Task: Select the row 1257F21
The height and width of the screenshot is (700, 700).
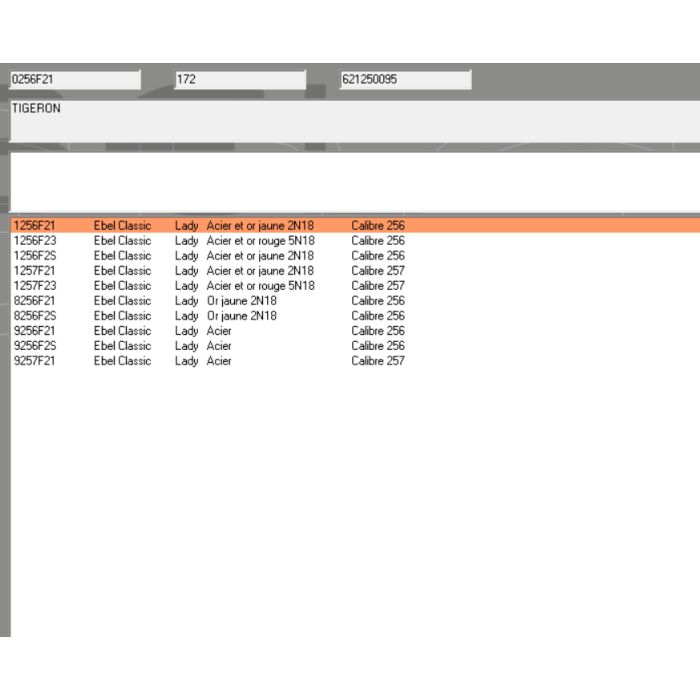Action: click(355, 271)
